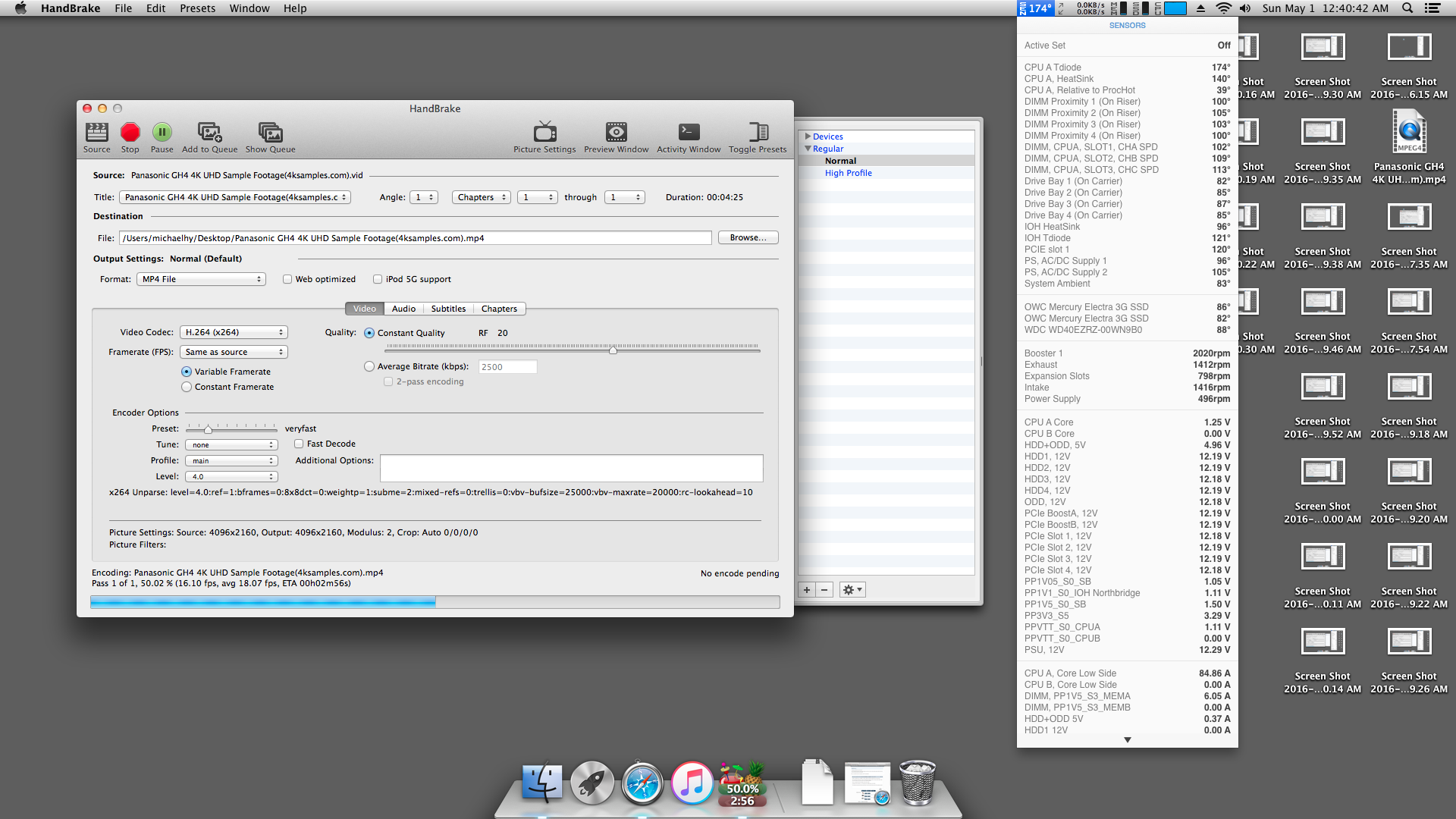Viewport: 1456px width, 819px height.
Task: Select the High Profile preset
Action: (x=848, y=173)
